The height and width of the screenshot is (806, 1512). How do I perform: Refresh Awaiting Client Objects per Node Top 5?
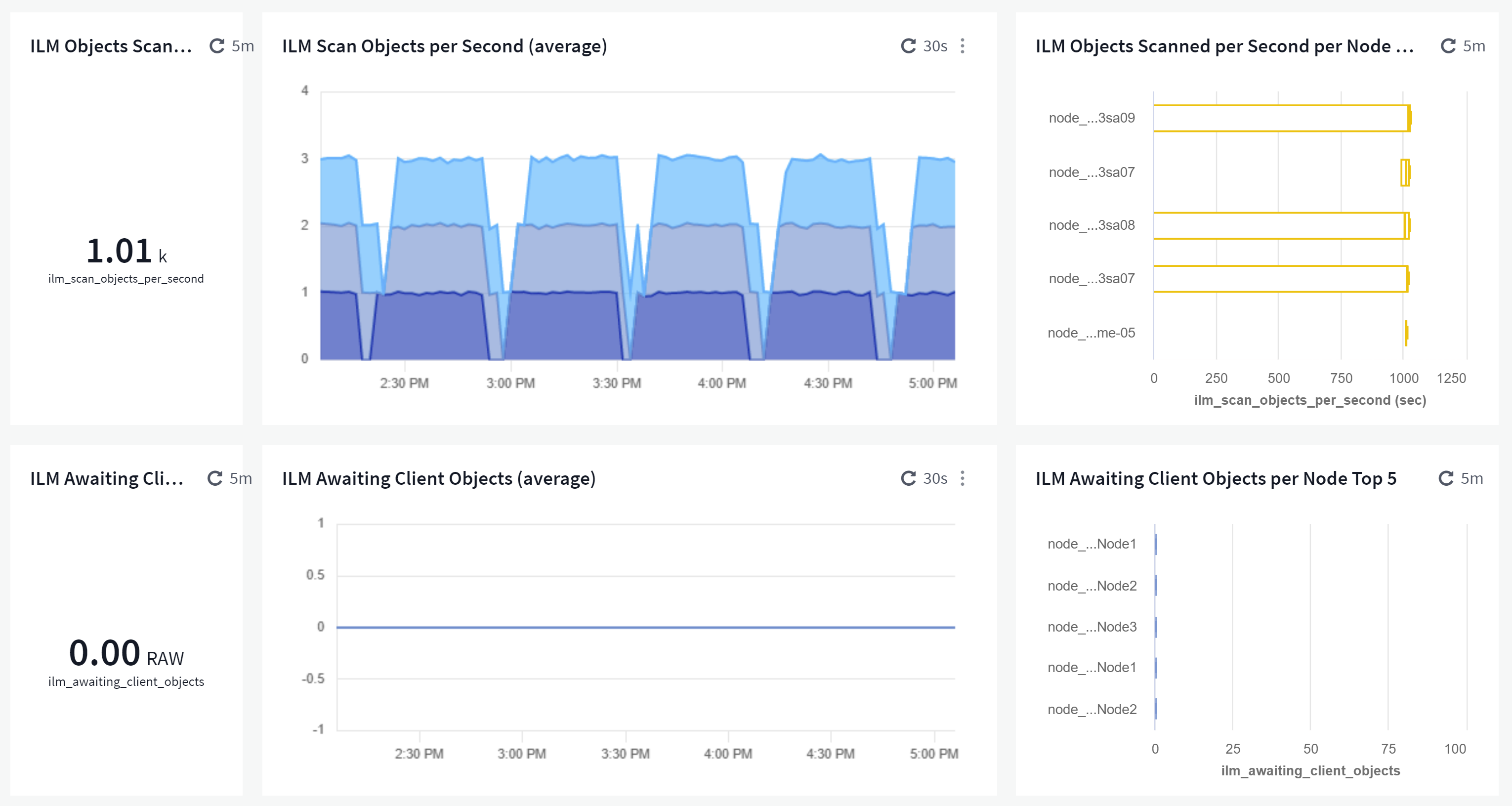(1445, 478)
